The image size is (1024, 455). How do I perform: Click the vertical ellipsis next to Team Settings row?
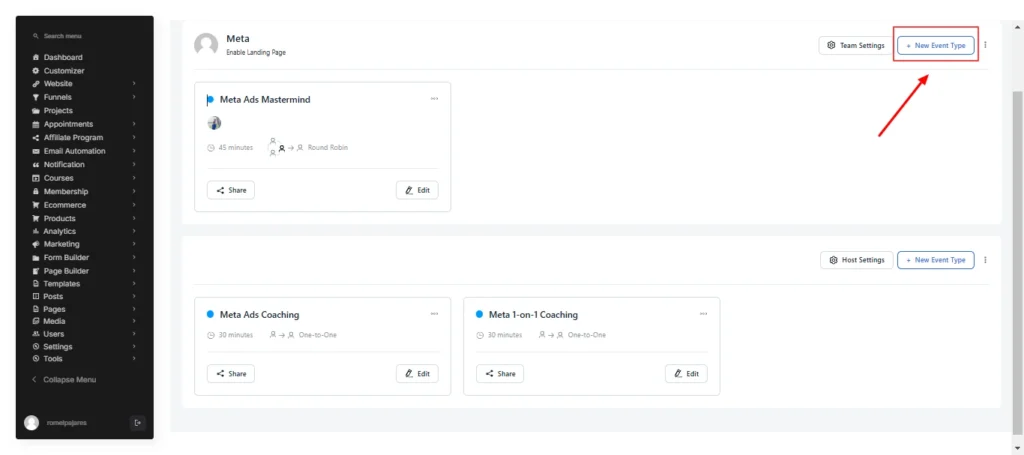[985, 45]
